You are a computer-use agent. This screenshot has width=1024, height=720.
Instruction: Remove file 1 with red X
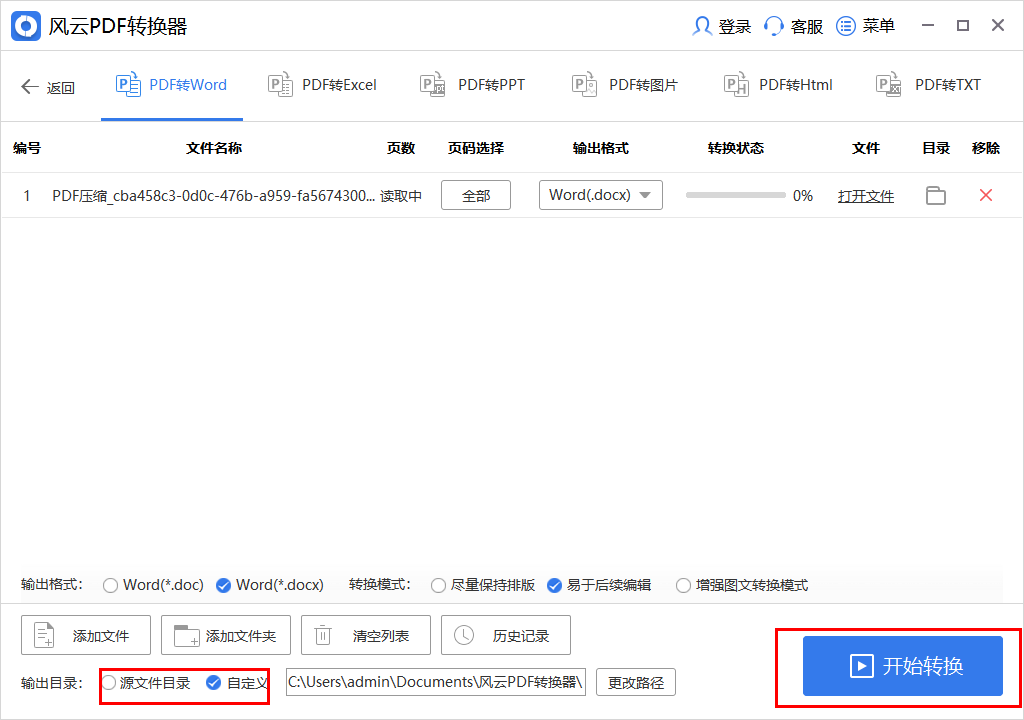click(986, 195)
